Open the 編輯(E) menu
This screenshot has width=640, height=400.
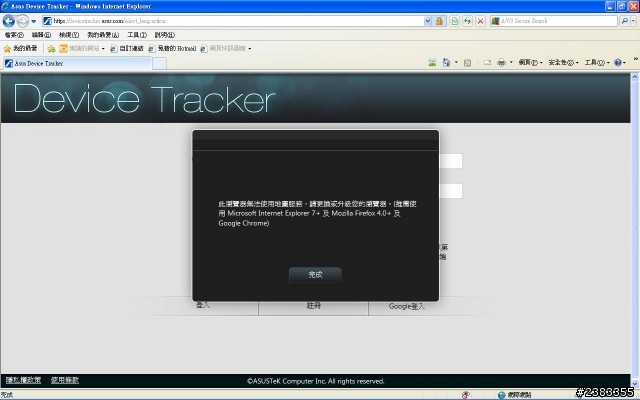pyautogui.click(x=41, y=35)
